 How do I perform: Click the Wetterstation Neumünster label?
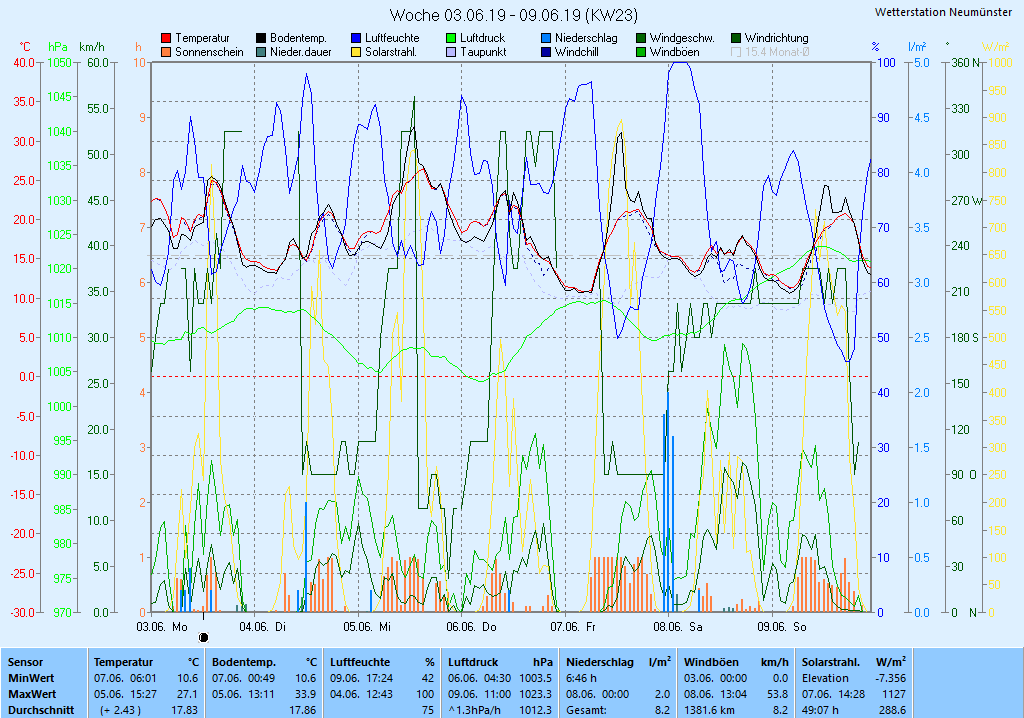(x=943, y=12)
